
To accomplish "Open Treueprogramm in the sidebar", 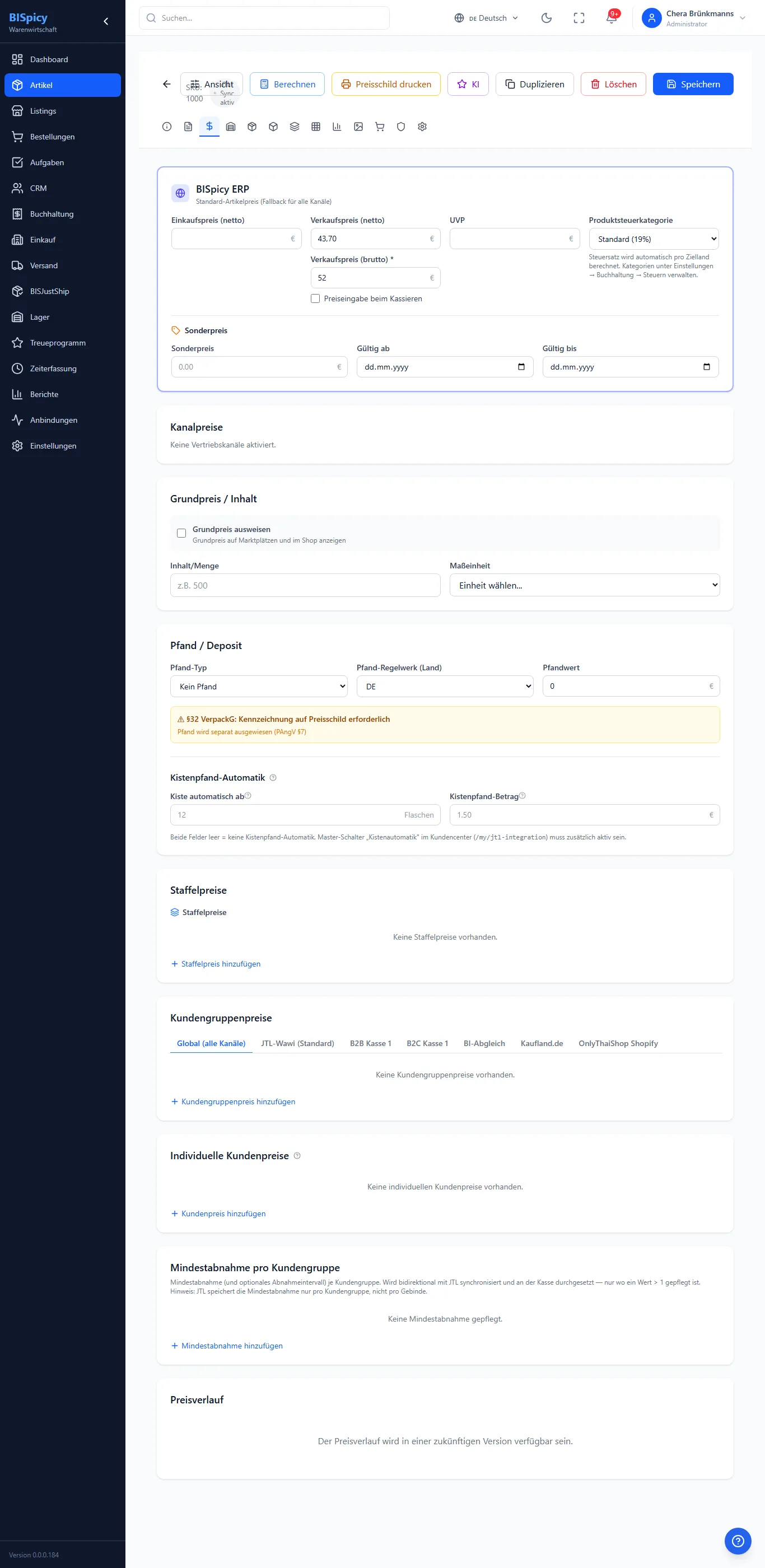I will coord(63,343).
